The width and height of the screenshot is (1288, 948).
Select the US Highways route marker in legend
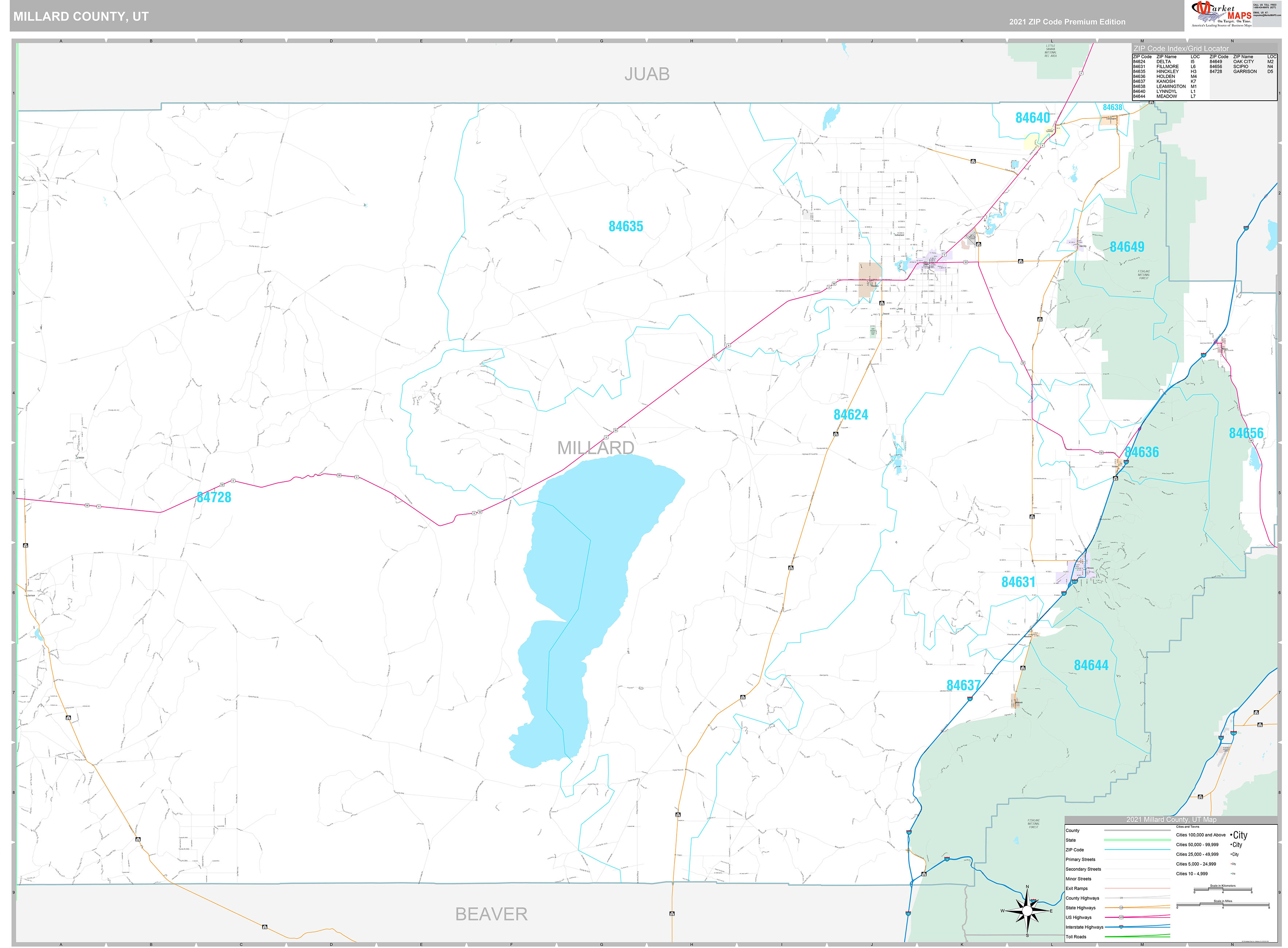tap(1122, 918)
